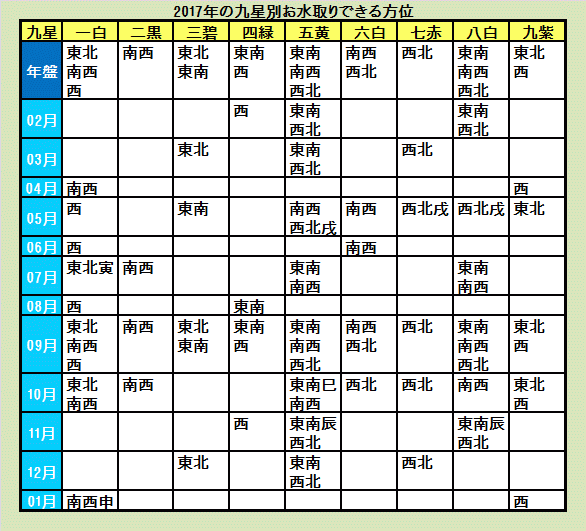This screenshot has height=531, width=586.
Task: Select 06月 西 cell under 一白
Action: 90,246
